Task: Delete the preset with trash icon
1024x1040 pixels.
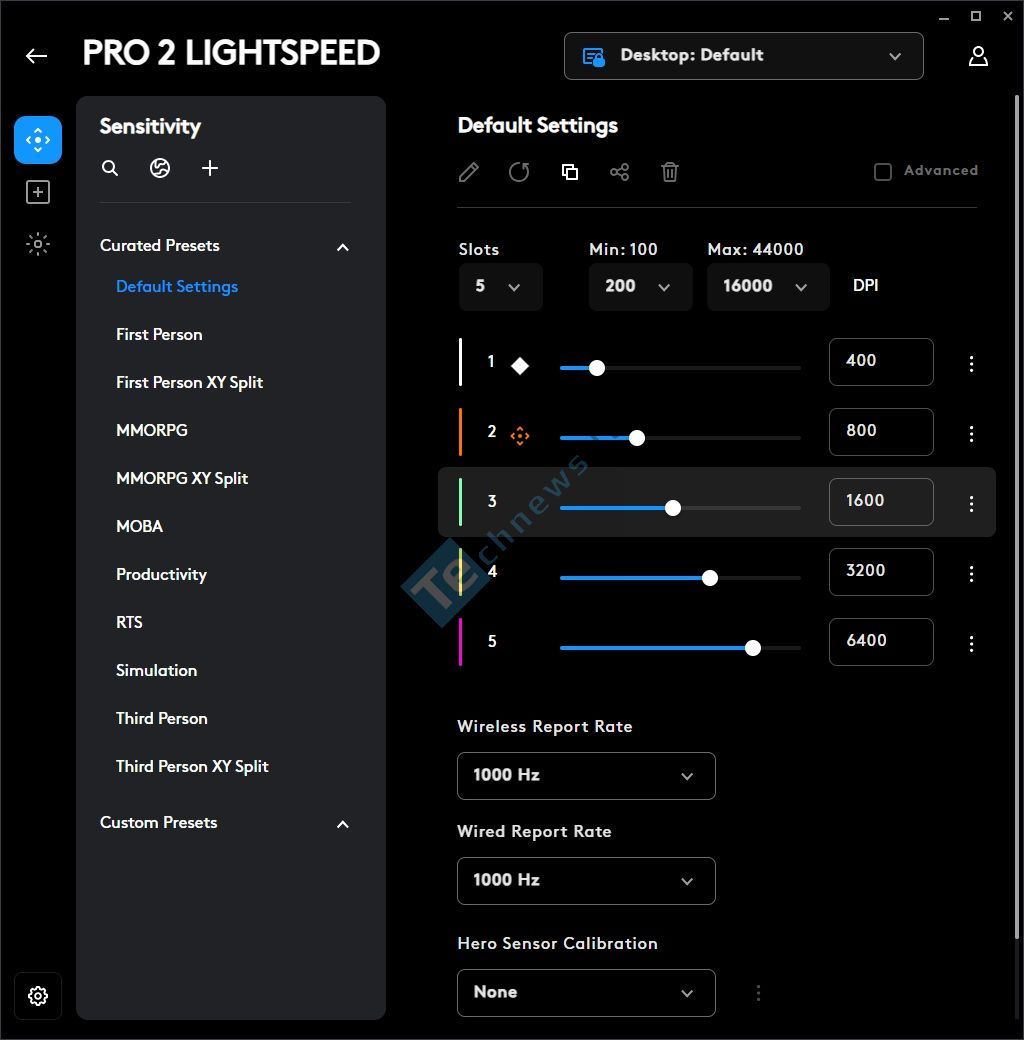Action: pos(670,172)
